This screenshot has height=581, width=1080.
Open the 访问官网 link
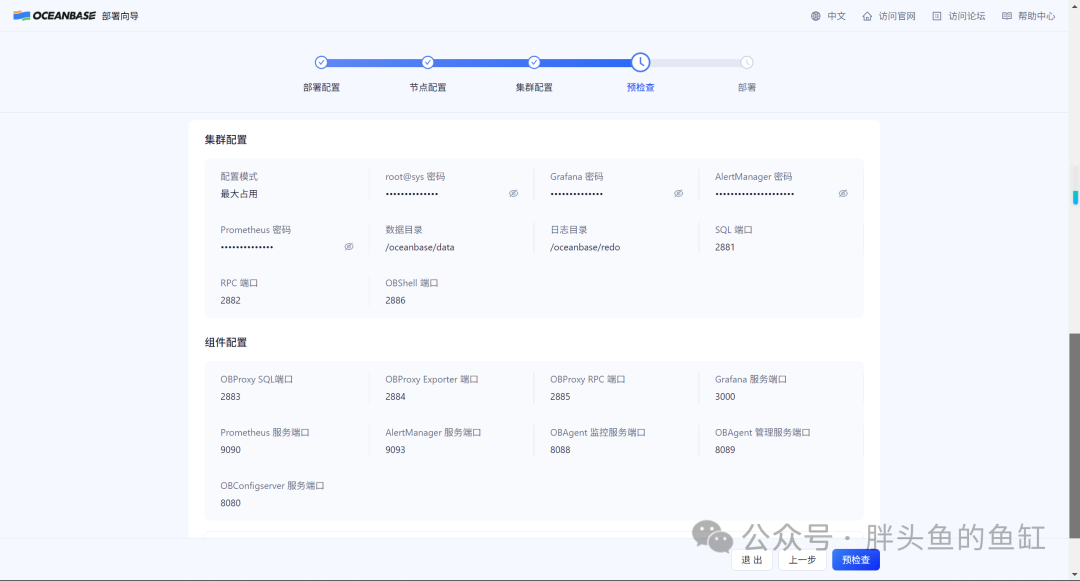[x=897, y=16]
